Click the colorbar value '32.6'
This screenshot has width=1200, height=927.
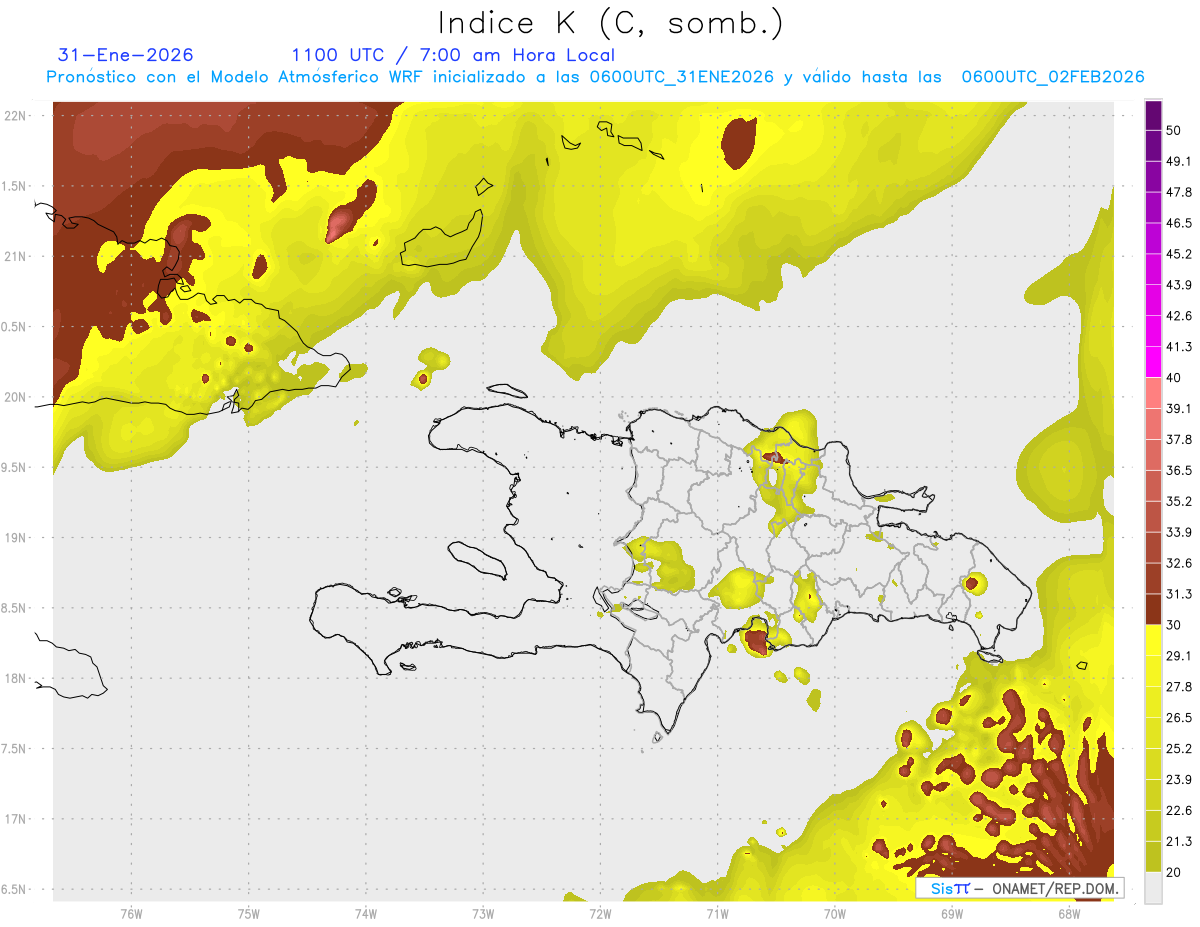pyautogui.click(x=1178, y=563)
